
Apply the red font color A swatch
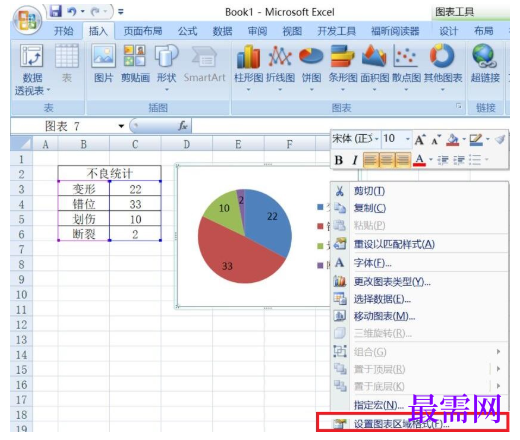420,160
